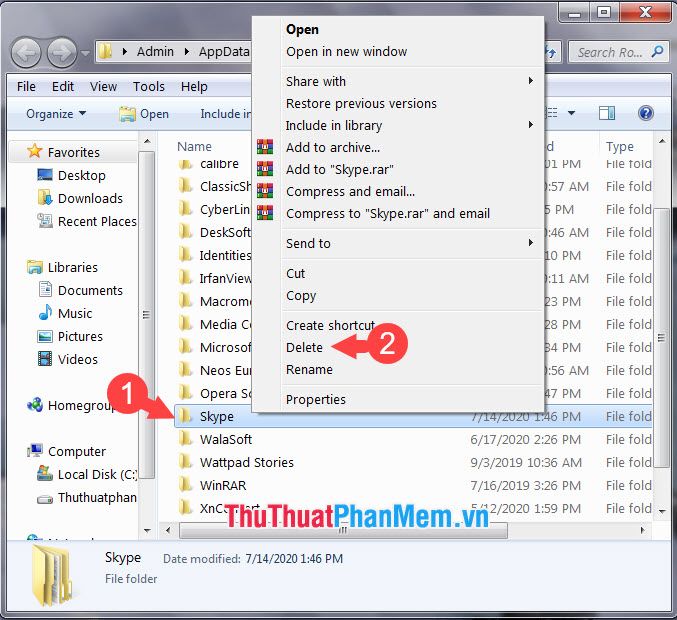Choose Compress and email...
The image size is (677, 620).
tap(350, 191)
